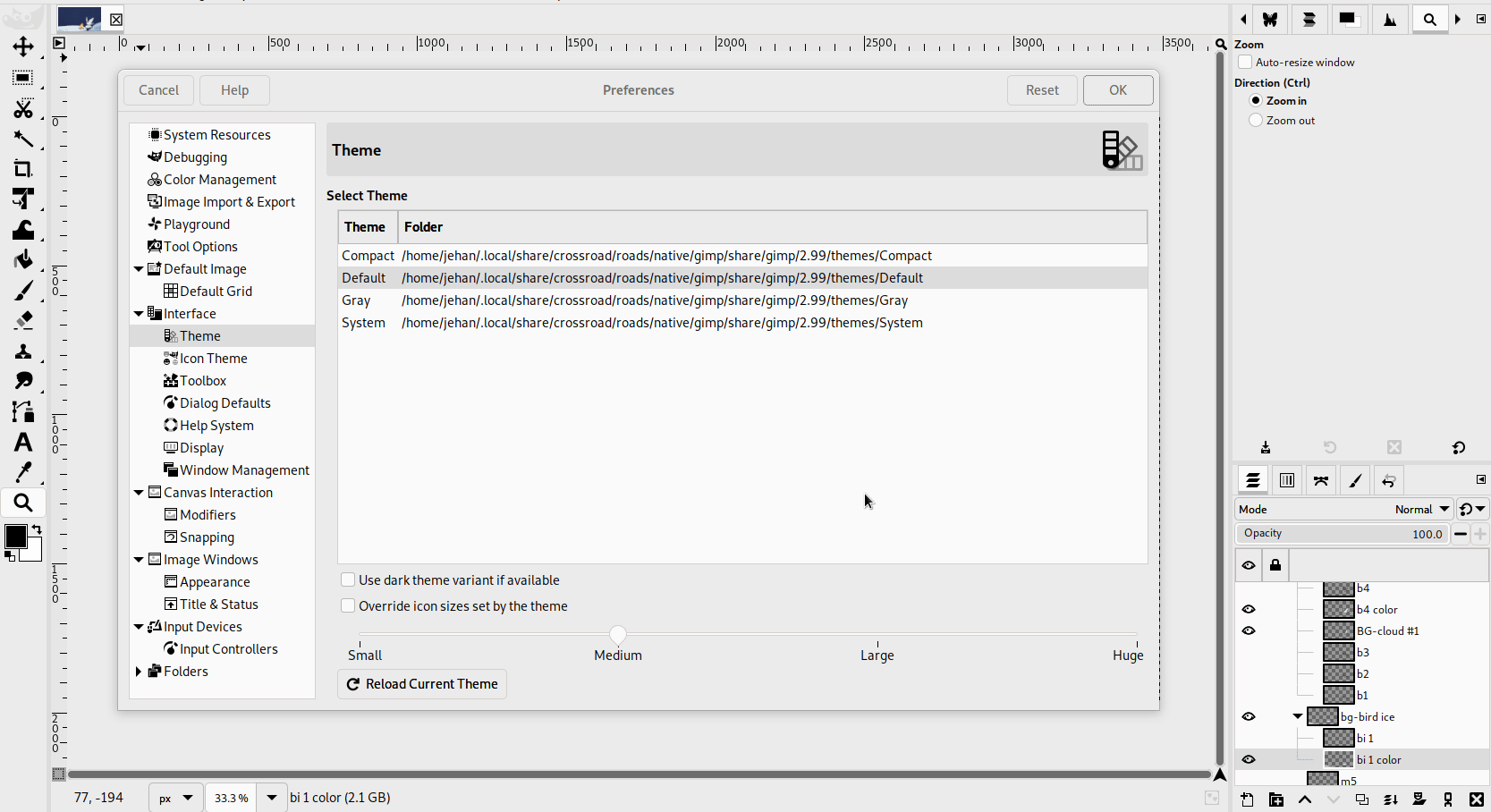Expand the Folders section in Preferences

140,671
